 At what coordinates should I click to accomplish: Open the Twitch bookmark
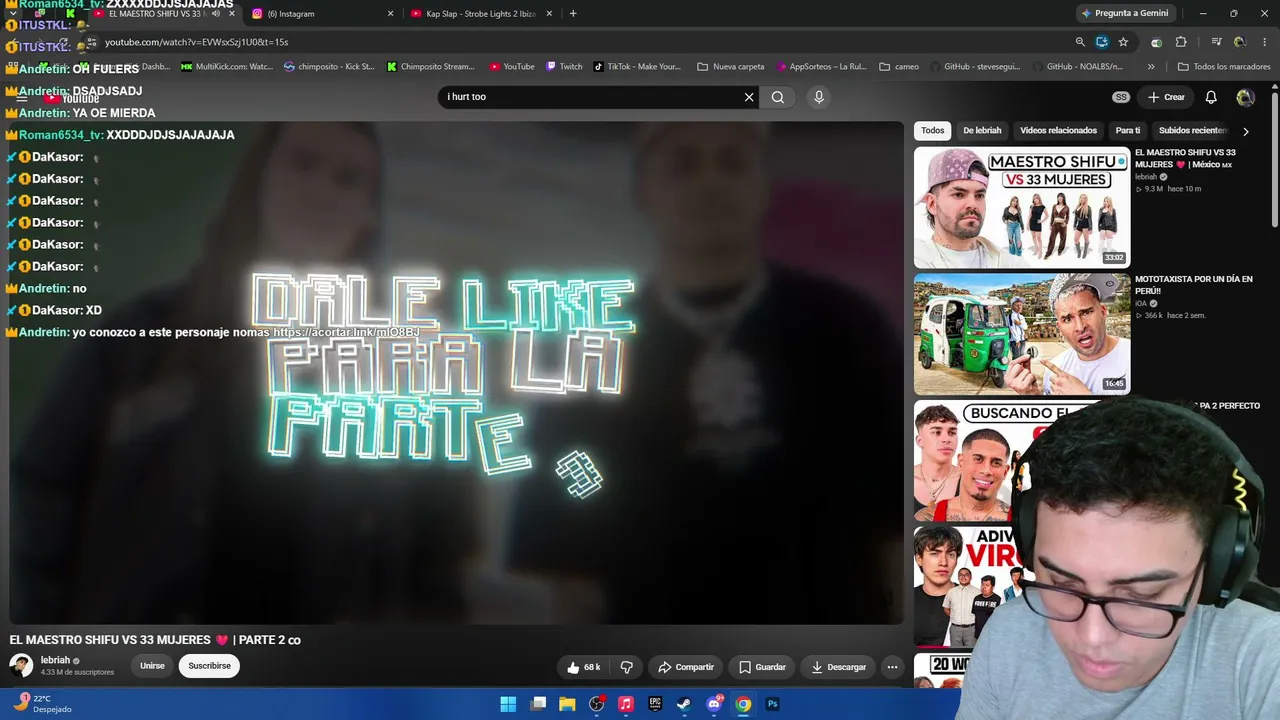click(x=564, y=67)
